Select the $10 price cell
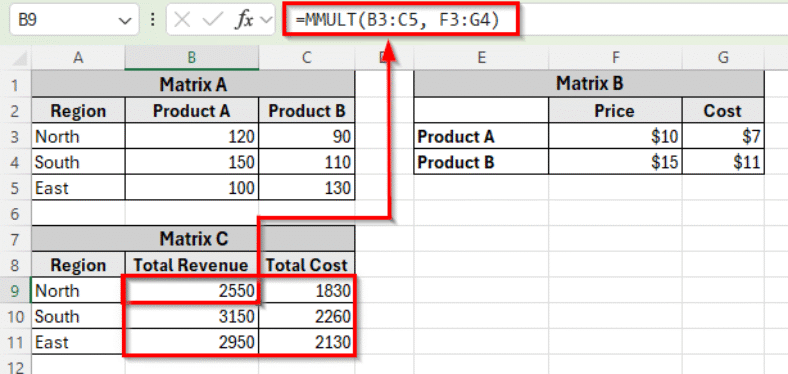Screen dimensions: 788x374 pos(615,136)
